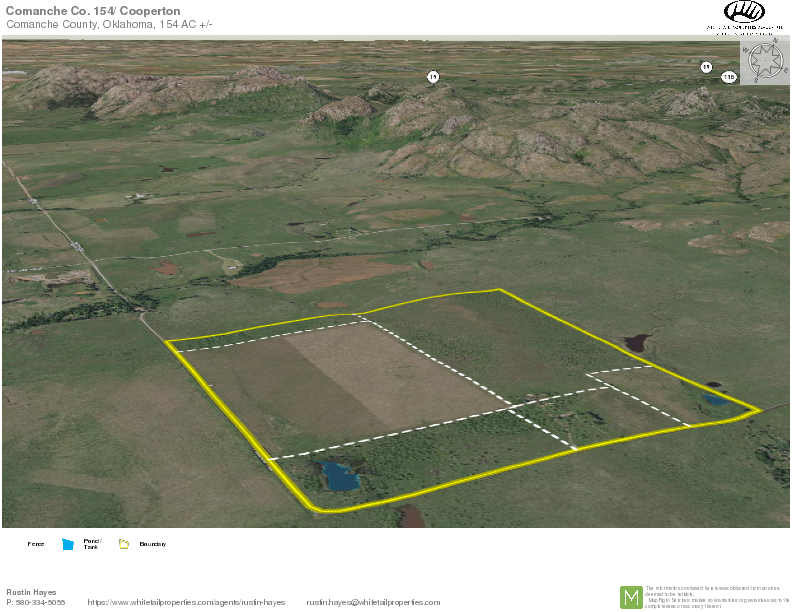The image size is (792, 612).
Task: Click the dark pond outside the northeast boundary
Action: coord(635,343)
